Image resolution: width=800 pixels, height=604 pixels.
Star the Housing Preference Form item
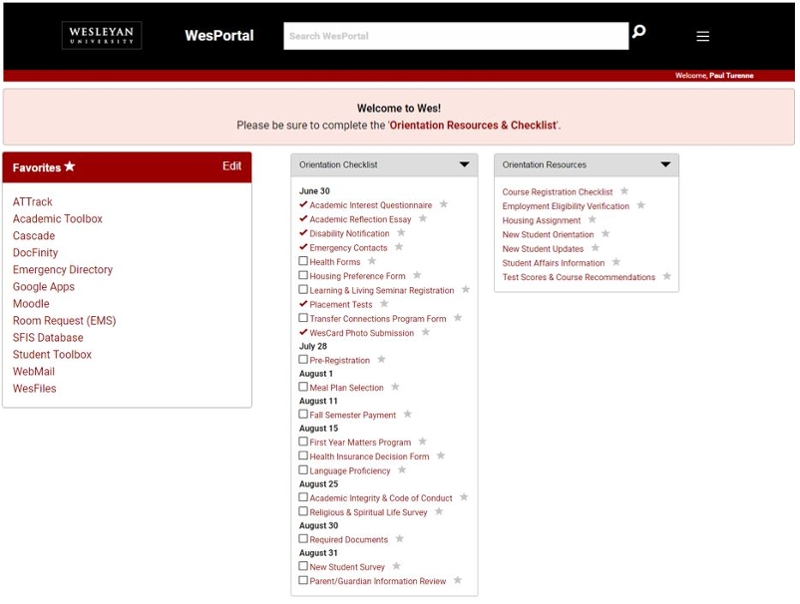(417, 275)
